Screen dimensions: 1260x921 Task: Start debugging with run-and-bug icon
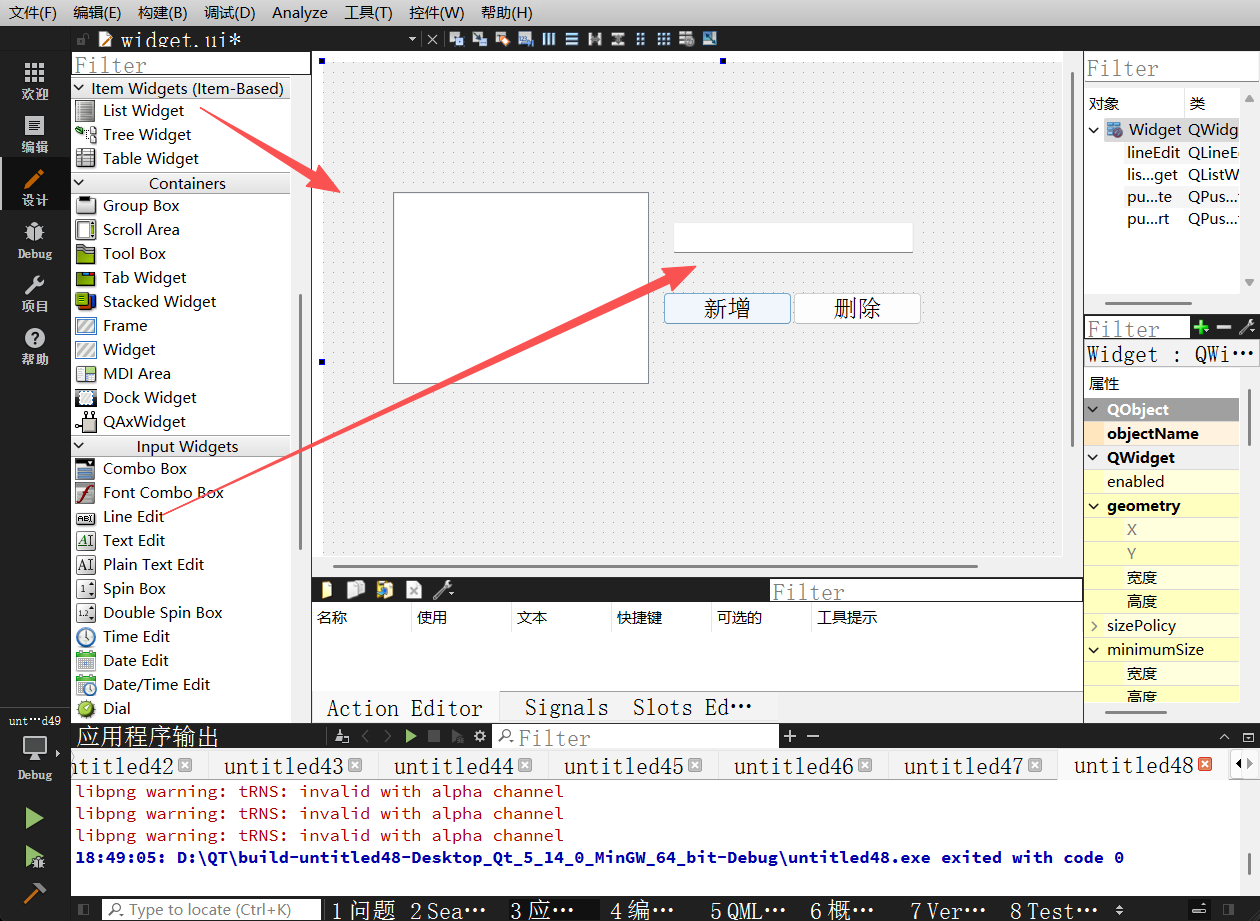coord(35,856)
